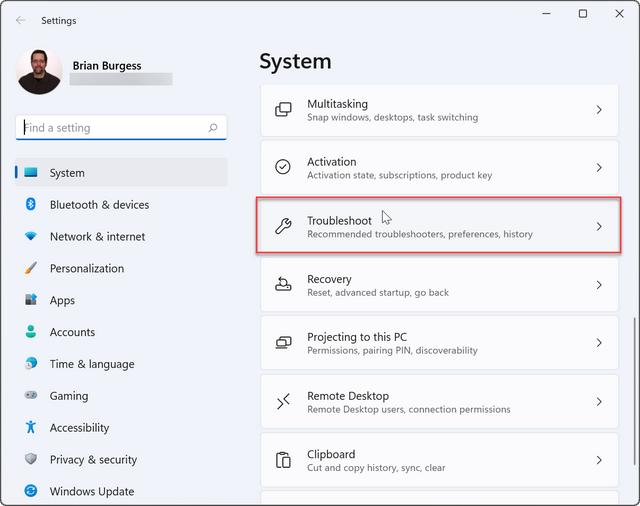Click the Remote Desktop arrows icon

coord(283,401)
